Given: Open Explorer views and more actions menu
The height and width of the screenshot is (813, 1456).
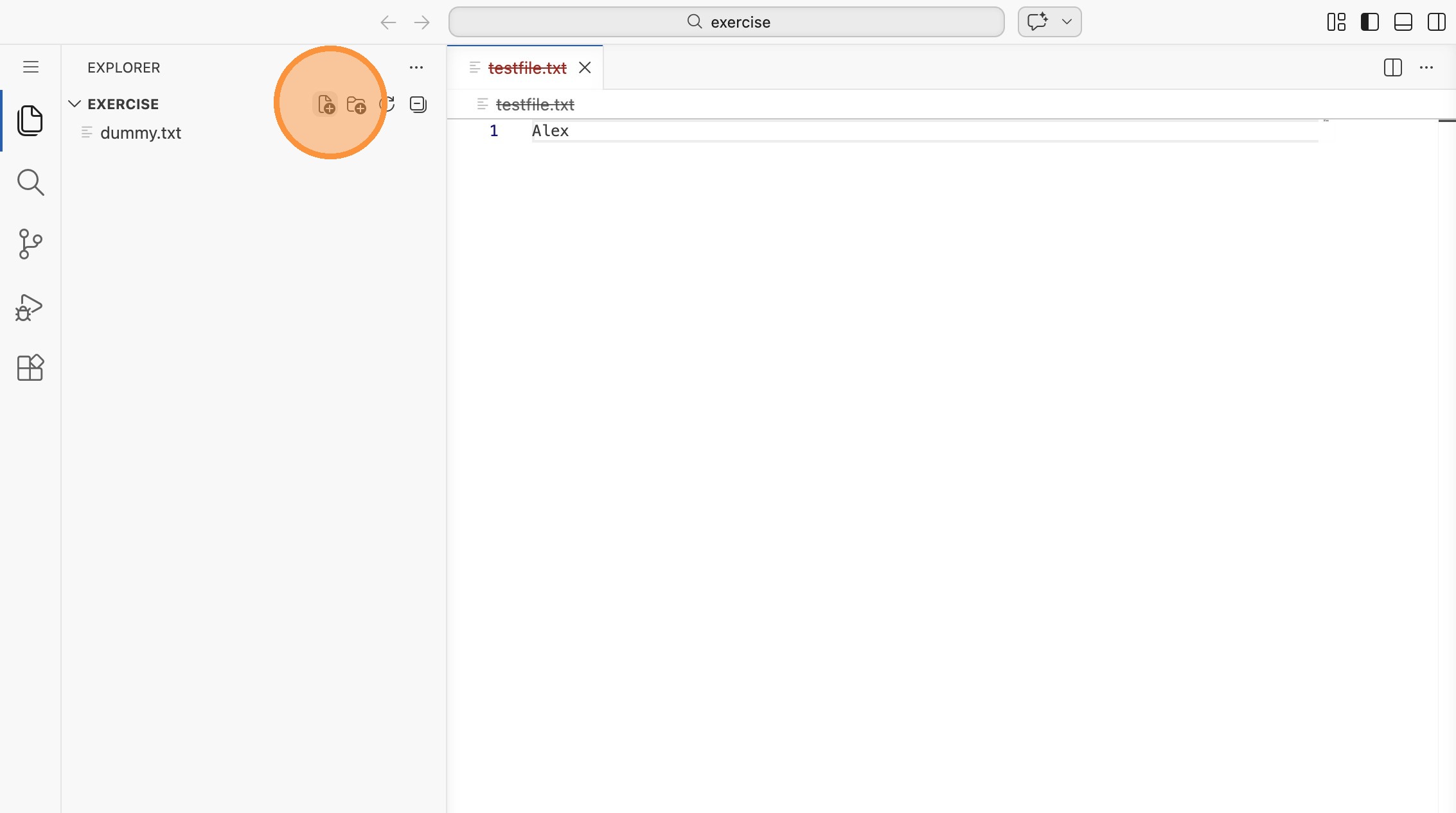Looking at the screenshot, I should (x=416, y=67).
